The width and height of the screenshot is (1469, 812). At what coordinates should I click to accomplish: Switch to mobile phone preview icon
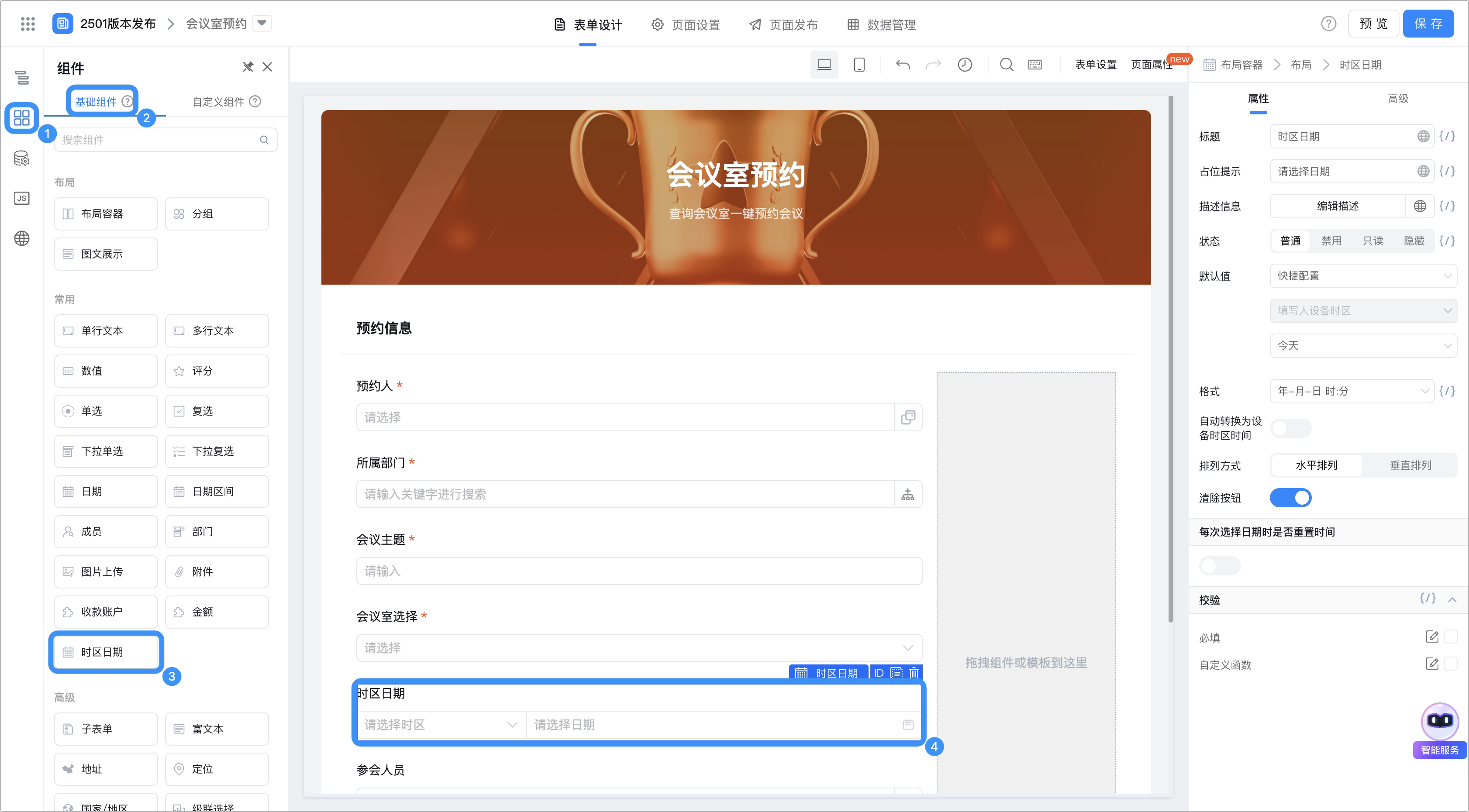click(859, 65)
